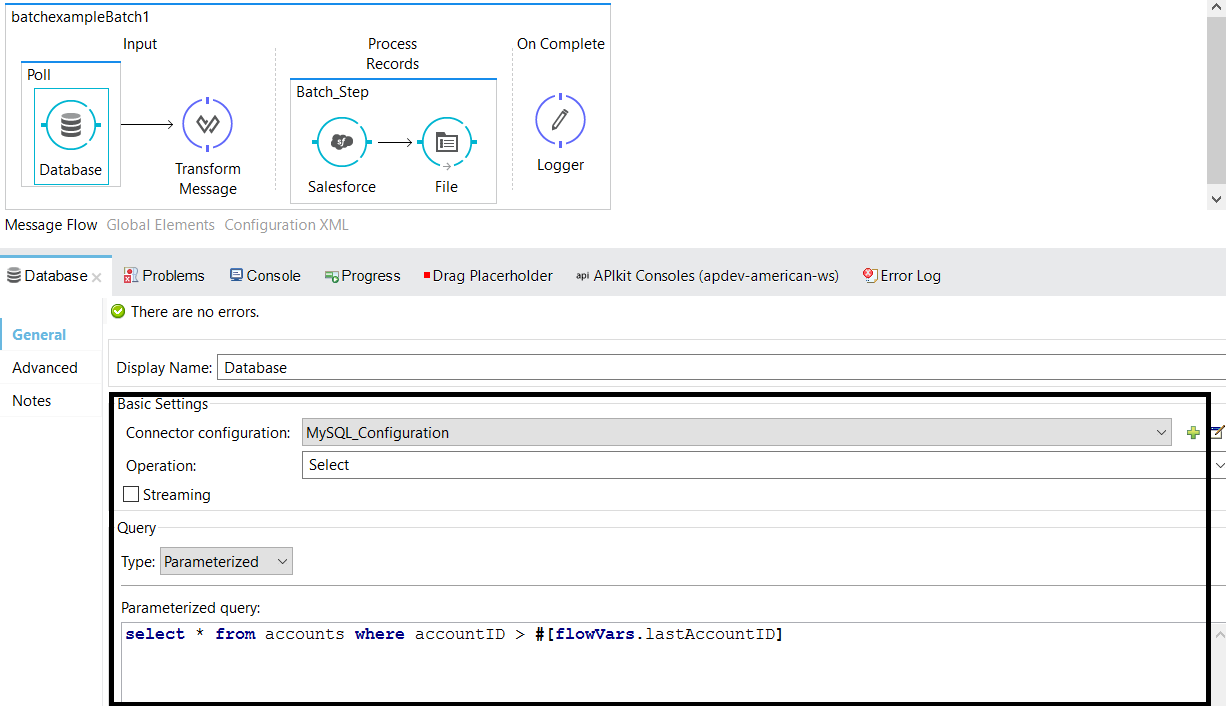Enable the Streaming checkbox

click(x=131, y=494)
